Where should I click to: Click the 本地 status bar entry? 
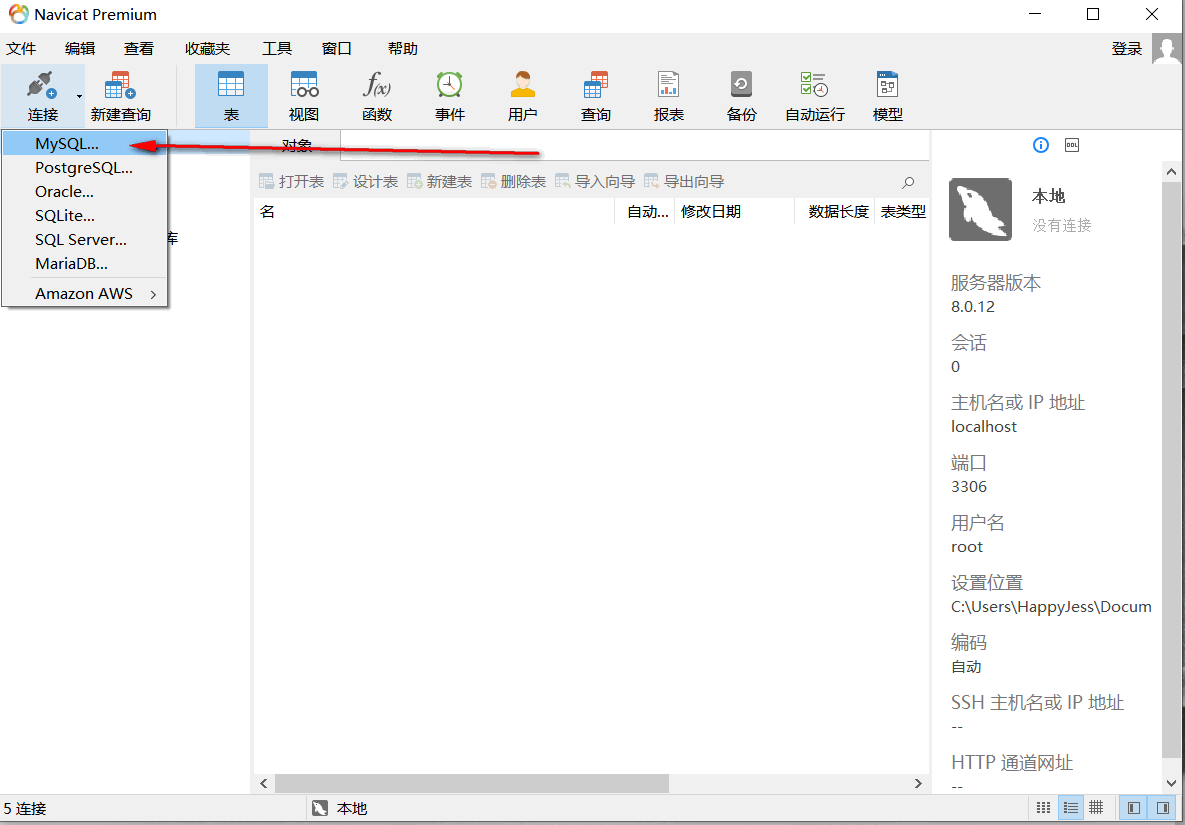(x=340, y=808)
